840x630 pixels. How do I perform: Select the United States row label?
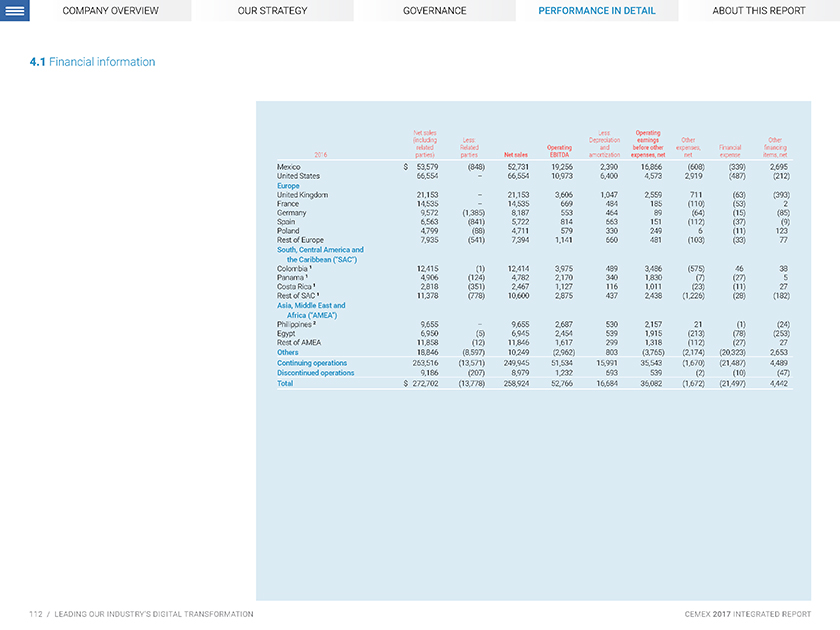[x=298, y=176]
